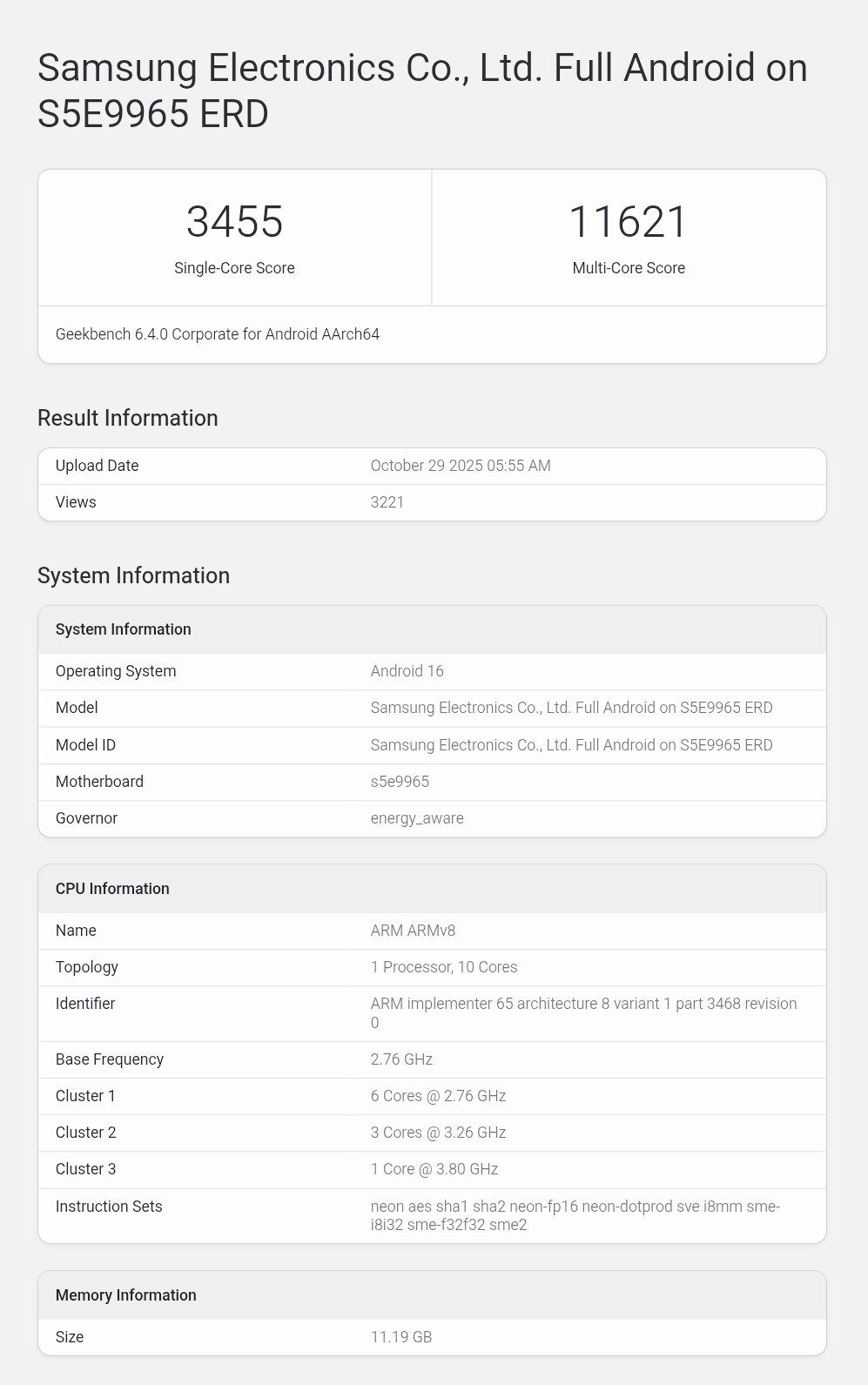
Task: Click the memory 'Size' row label
Action: click(x=70, y=1337)
